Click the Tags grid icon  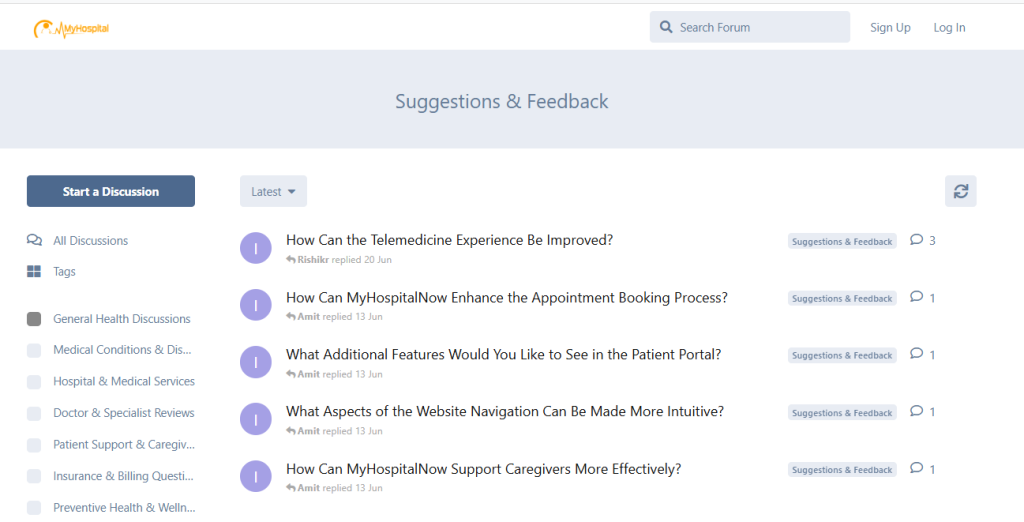point(34,272)
